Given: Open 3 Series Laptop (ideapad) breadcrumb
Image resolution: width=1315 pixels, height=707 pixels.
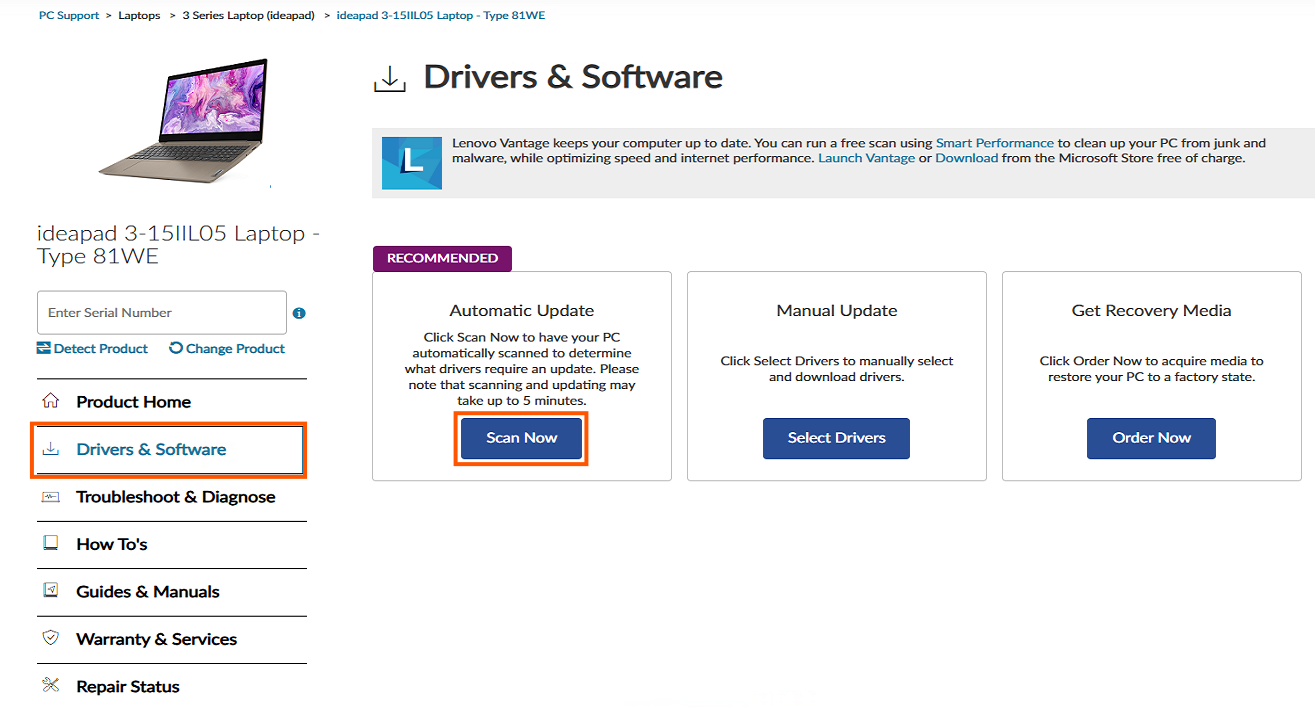Looking at the screenshot, I should tap(248, 16).
